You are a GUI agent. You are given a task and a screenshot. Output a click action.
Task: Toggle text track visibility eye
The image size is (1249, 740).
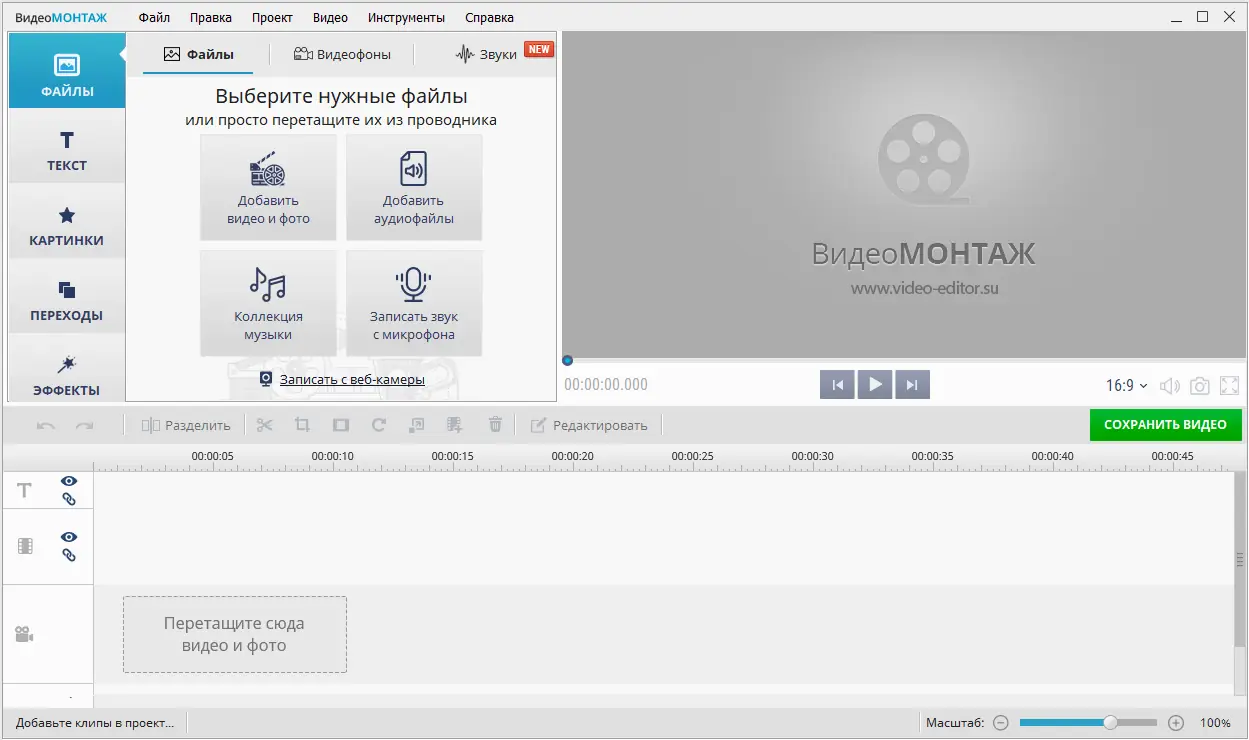[x=69, y=481]
